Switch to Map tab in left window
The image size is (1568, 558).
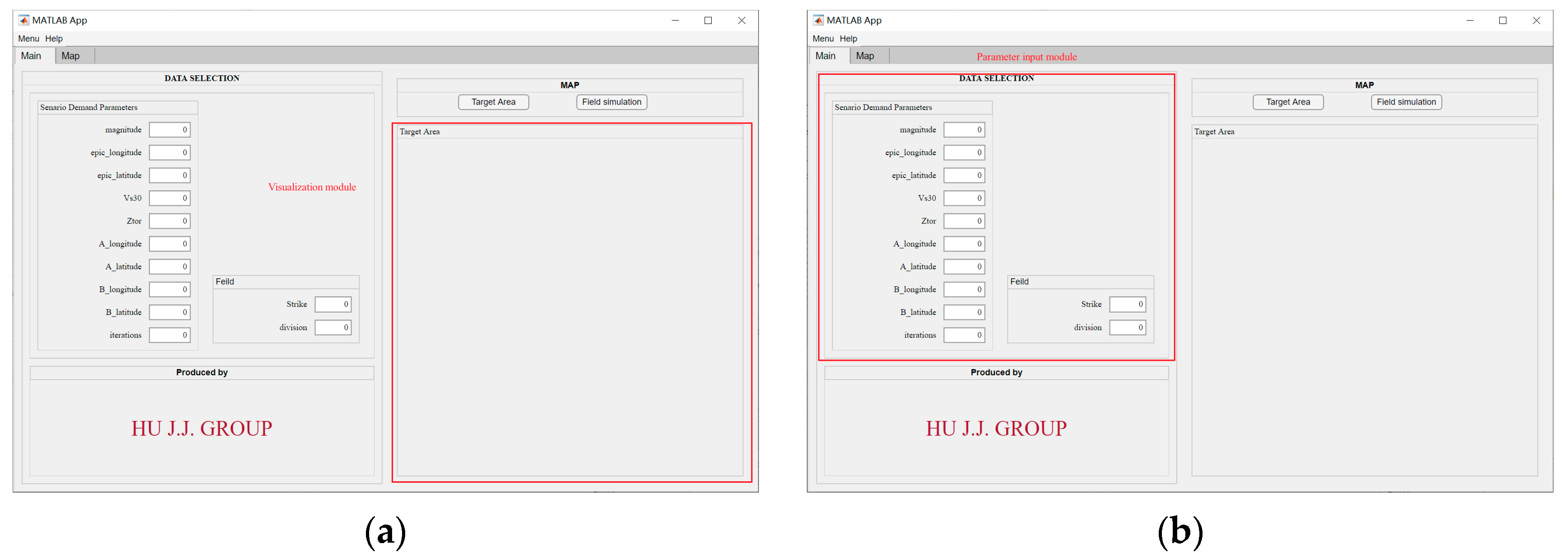point(70,56)
